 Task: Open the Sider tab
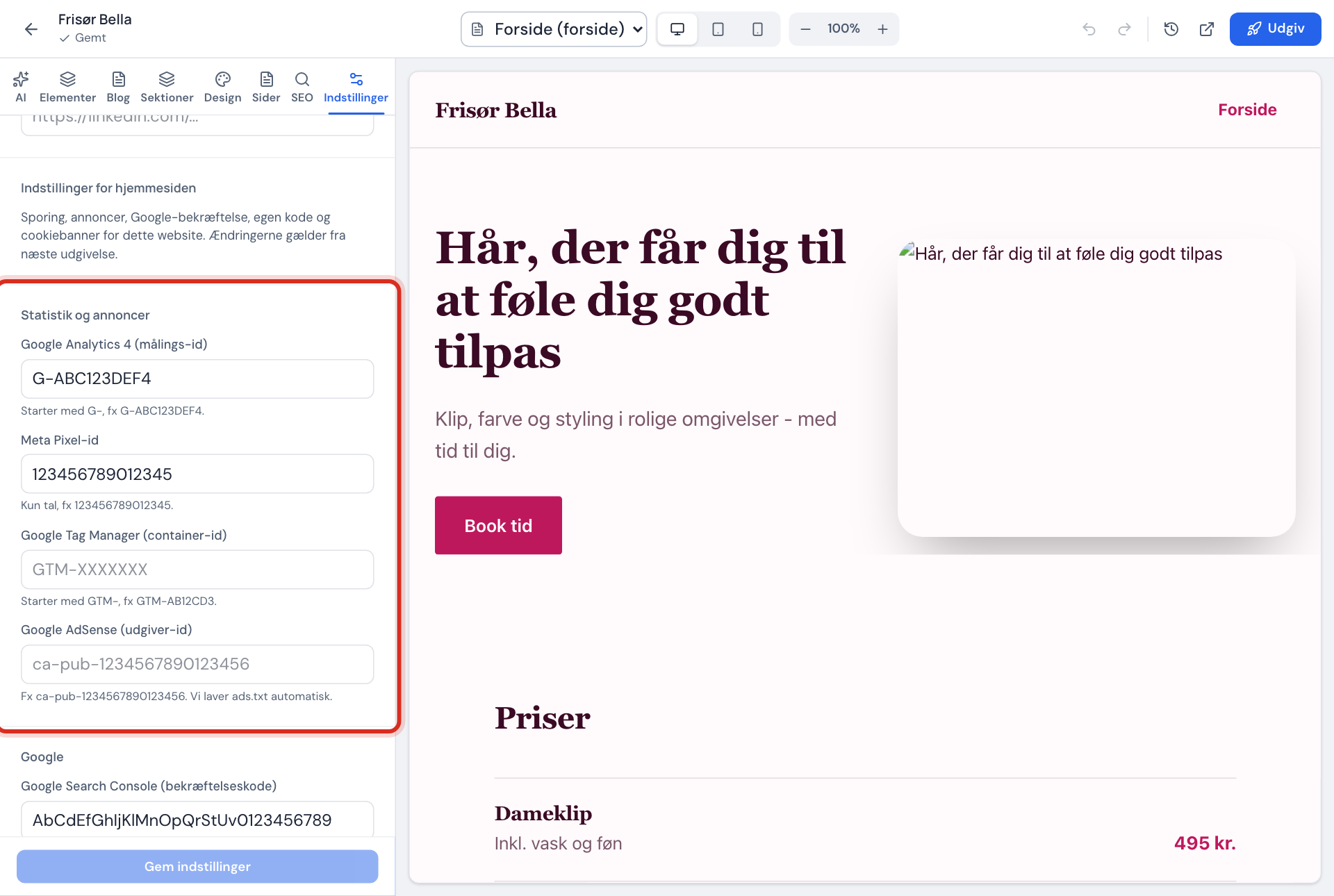[266, 88]
